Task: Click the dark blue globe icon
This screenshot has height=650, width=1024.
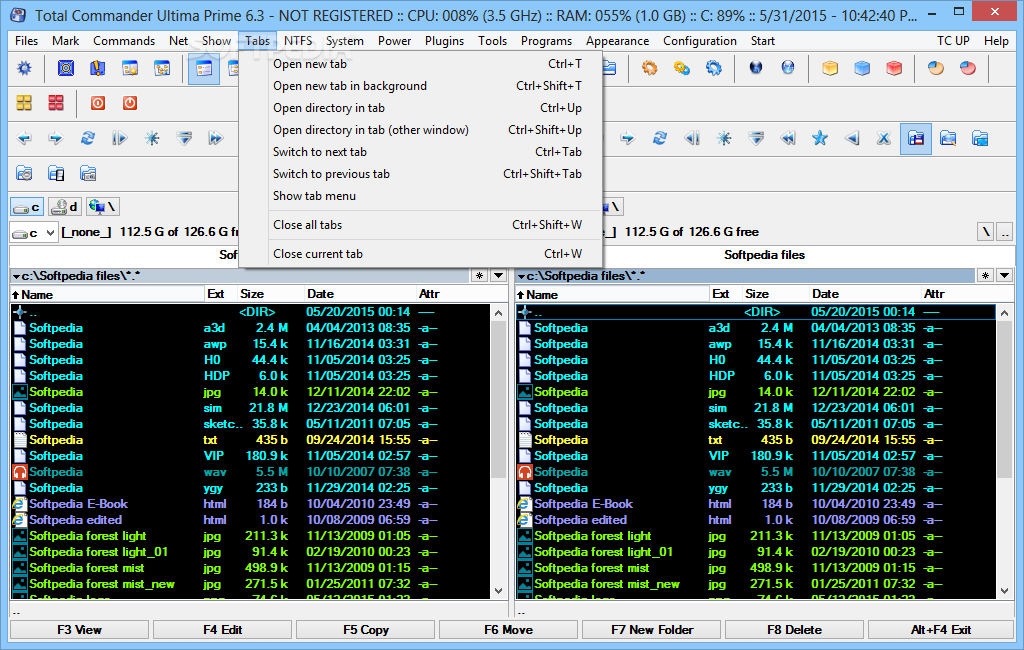Action: coord(756,68)
